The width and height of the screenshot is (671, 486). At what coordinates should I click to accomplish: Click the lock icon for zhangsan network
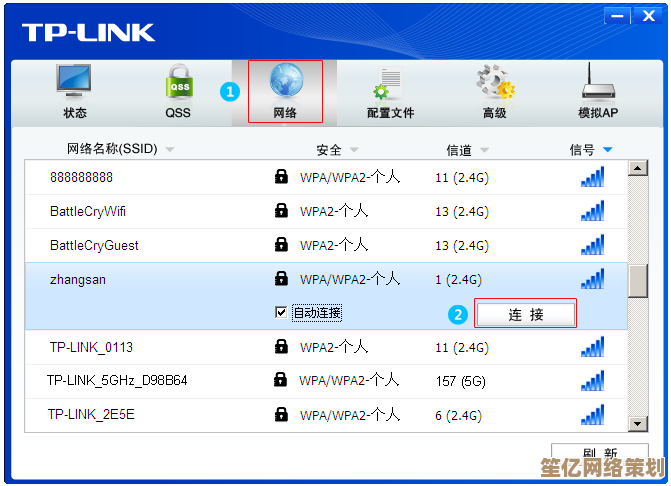[281, 279]
